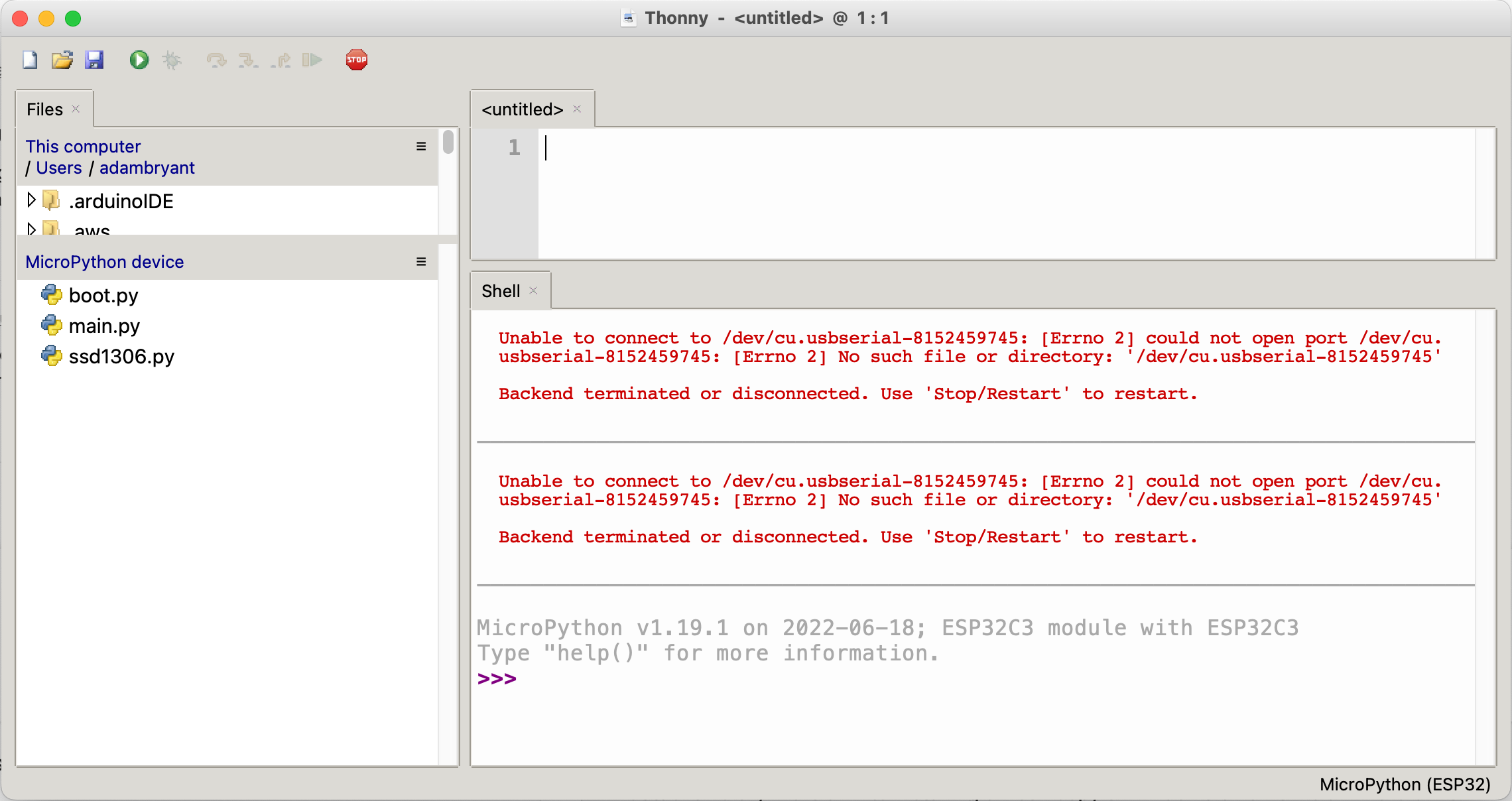Click the Resume debug icon
This screenshot has width=1512, height=801.
[x=312, y=60]
